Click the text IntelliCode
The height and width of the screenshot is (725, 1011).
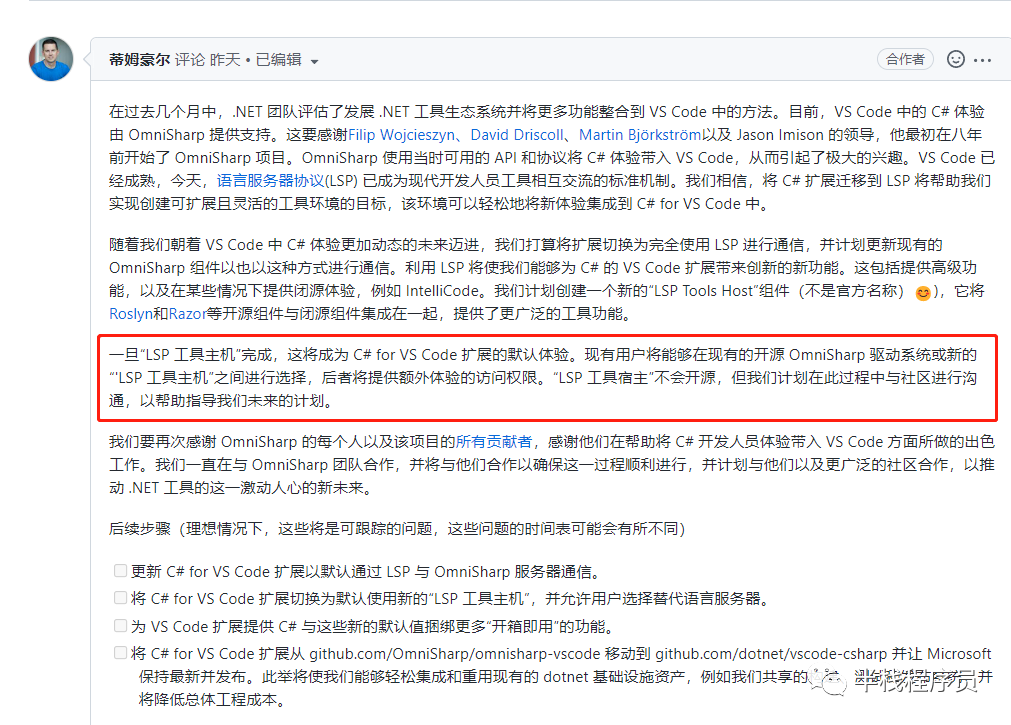[x=442, y=291]
